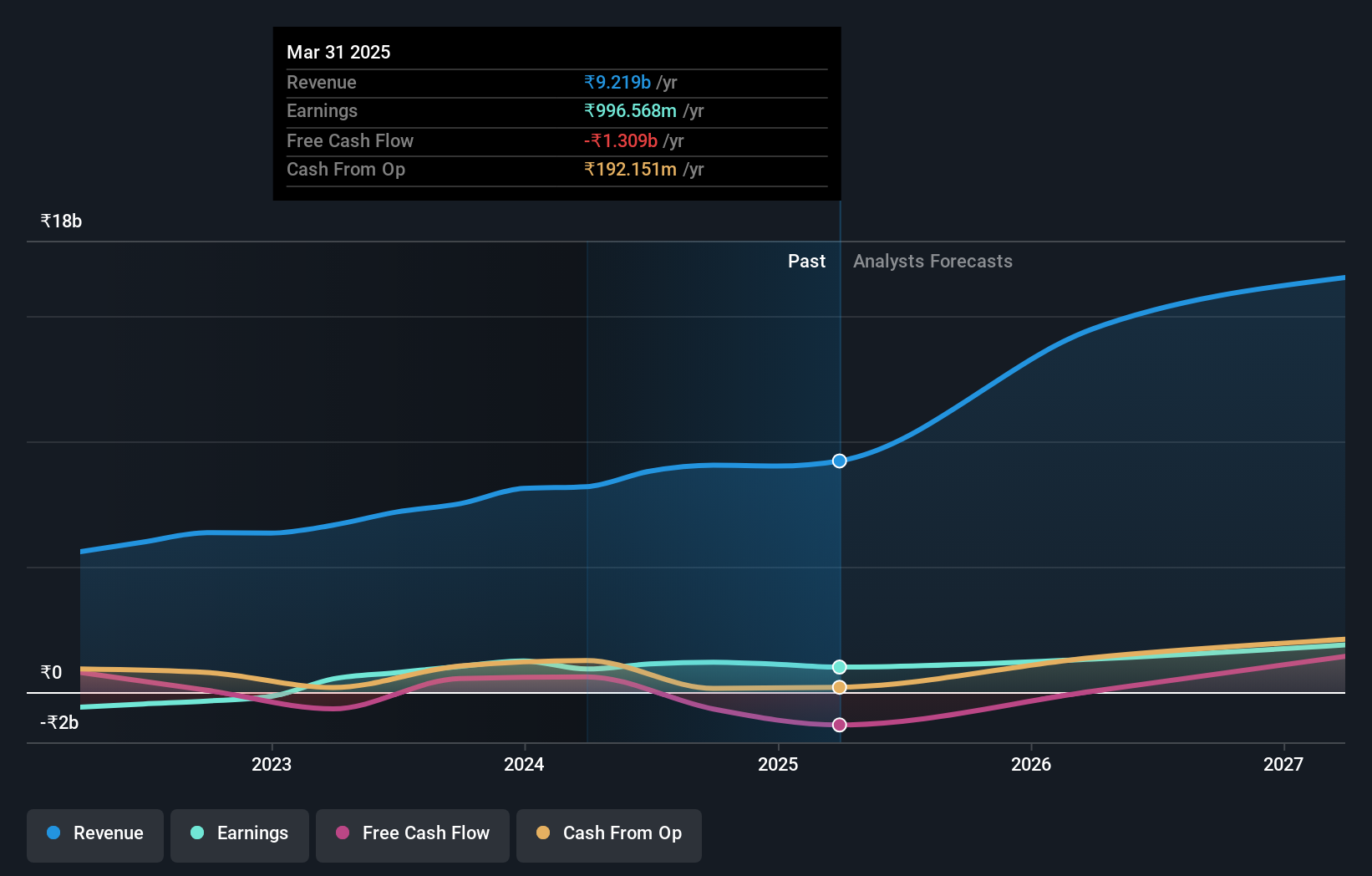Click the 2026 x-axis label
The width and height of the screenshot is (1372, 876).
tap(1031, 764)
